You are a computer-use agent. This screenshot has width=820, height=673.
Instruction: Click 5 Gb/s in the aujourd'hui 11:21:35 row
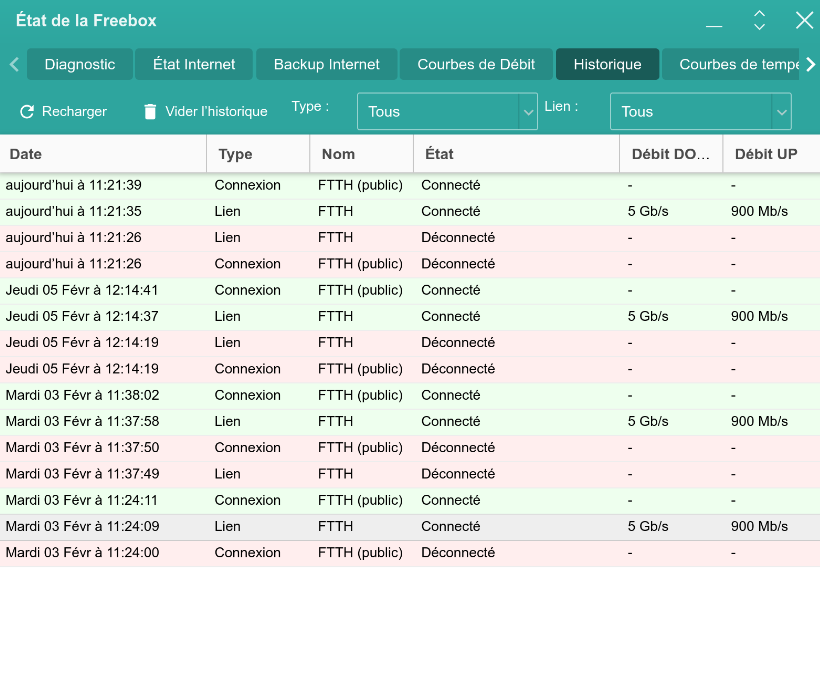tap(648, 211)
